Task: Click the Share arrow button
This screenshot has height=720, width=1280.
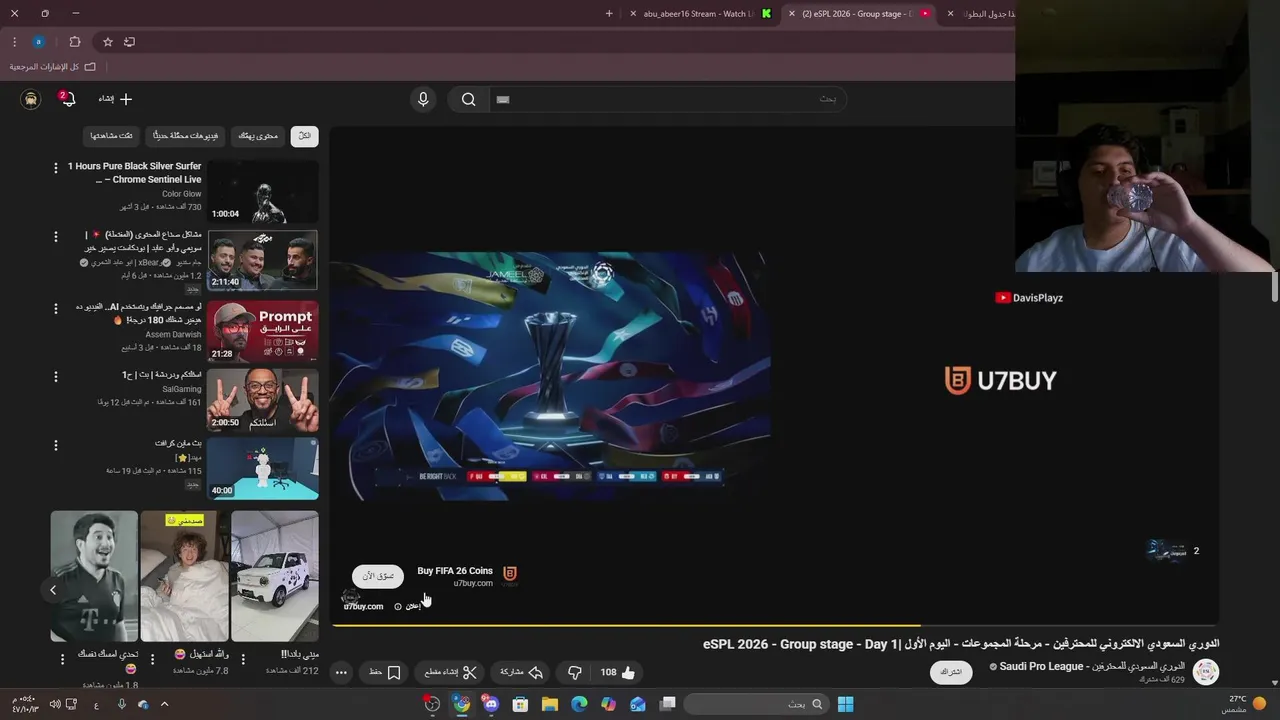Action: point(521,673)
